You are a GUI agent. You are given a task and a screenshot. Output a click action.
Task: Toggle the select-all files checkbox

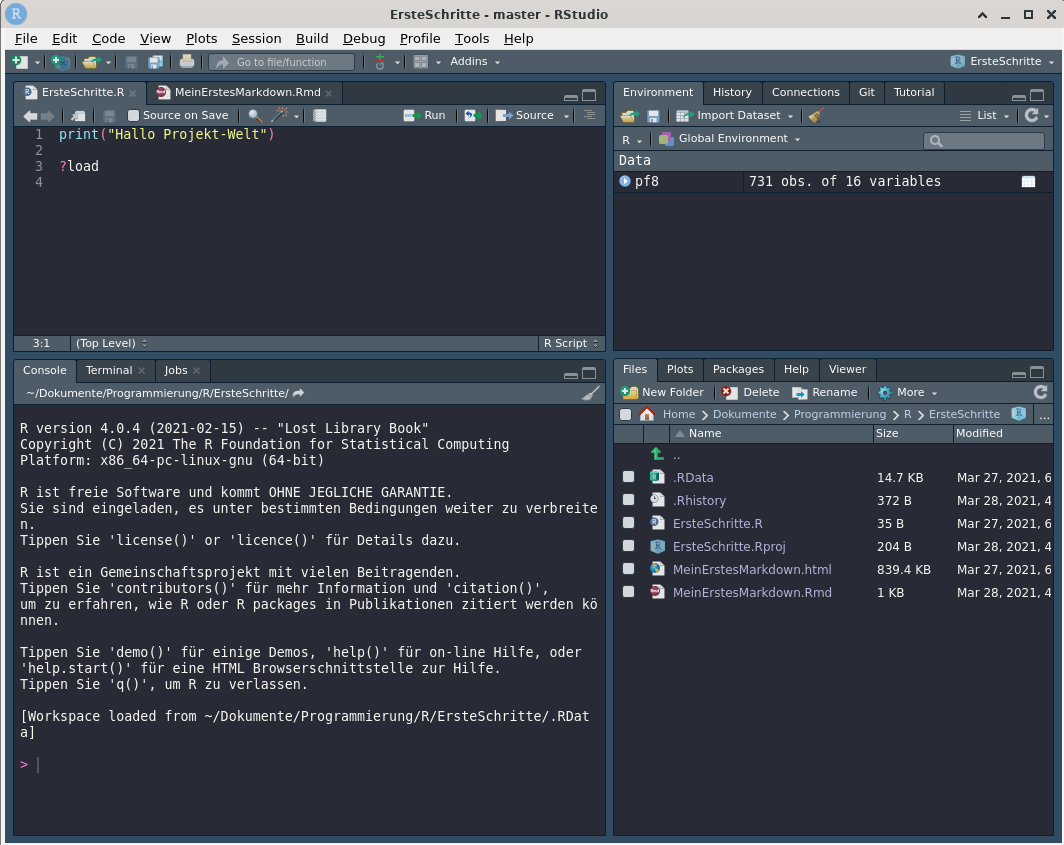click(x=626, y=415)
